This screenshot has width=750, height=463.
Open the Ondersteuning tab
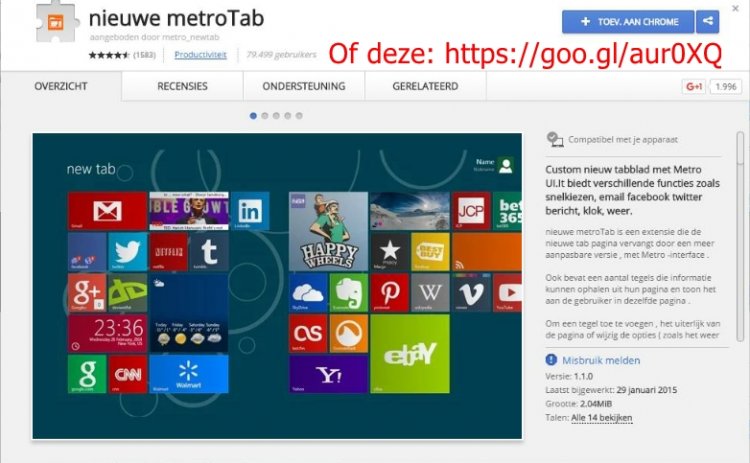pos(304,86)
